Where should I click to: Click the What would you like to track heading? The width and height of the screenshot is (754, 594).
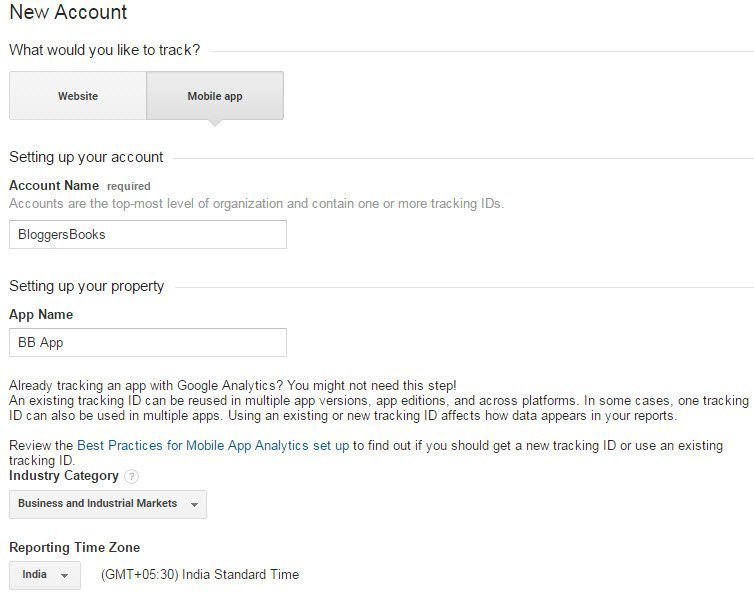[104, 50]
